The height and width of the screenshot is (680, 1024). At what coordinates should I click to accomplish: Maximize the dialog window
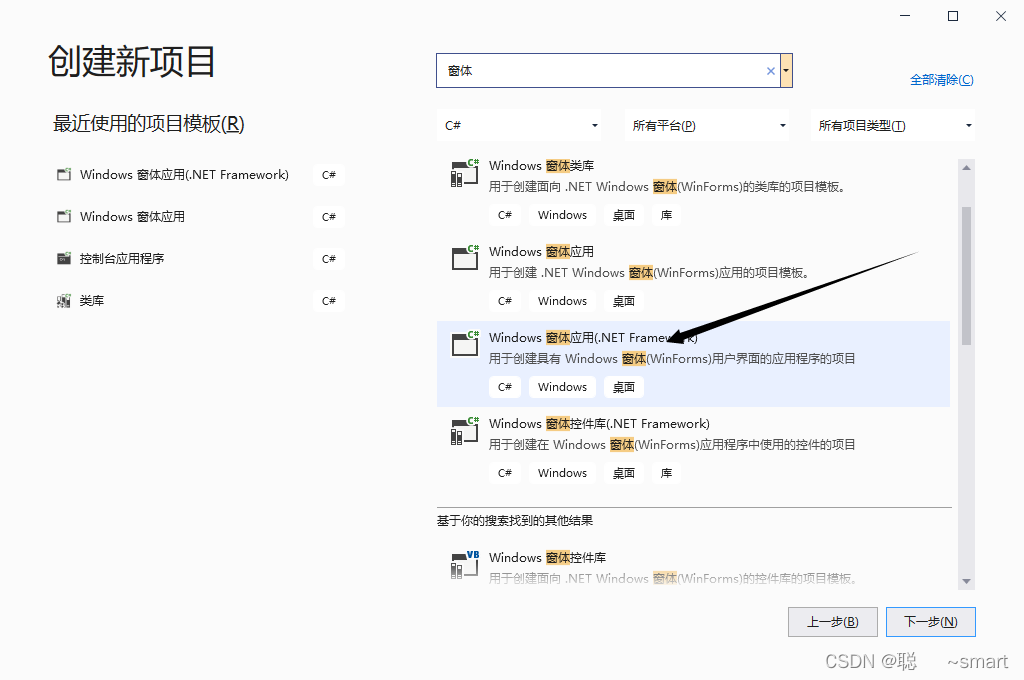click(953, 16)
